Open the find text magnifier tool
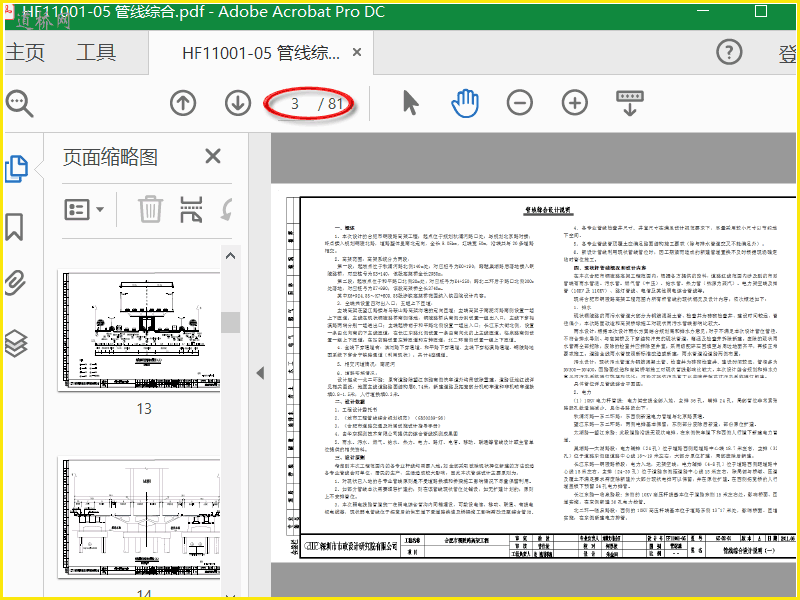Screen dimensions: 800x600 click(x=19, y=104)
